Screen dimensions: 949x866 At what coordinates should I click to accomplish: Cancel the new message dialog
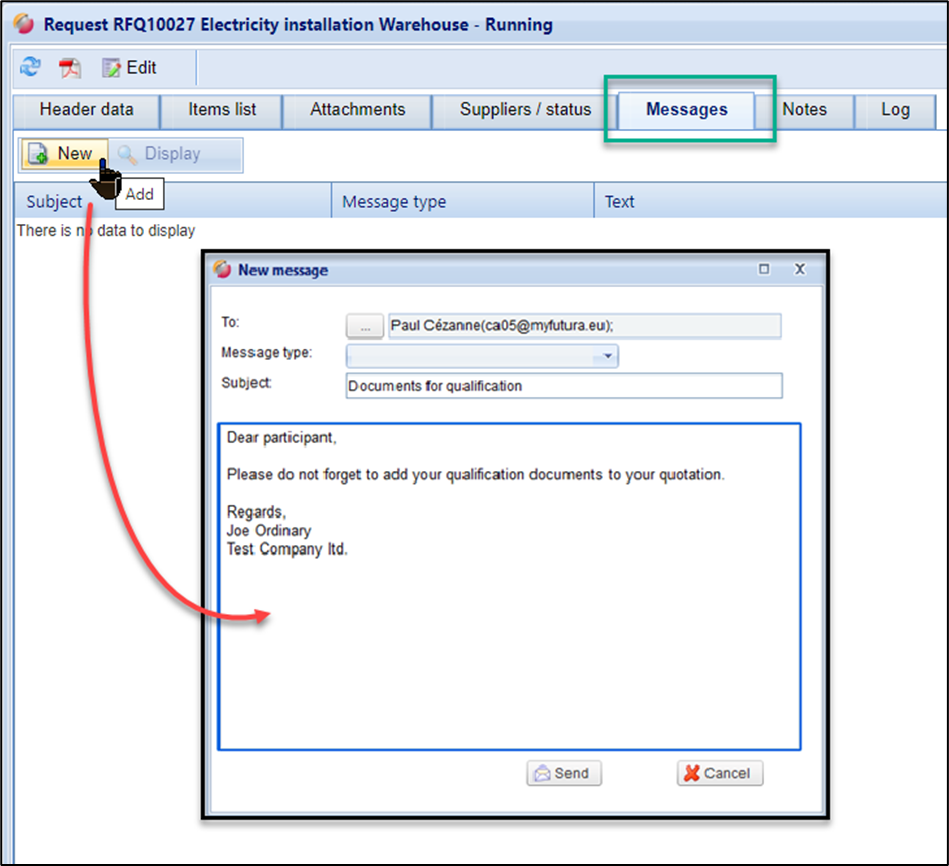719,773
